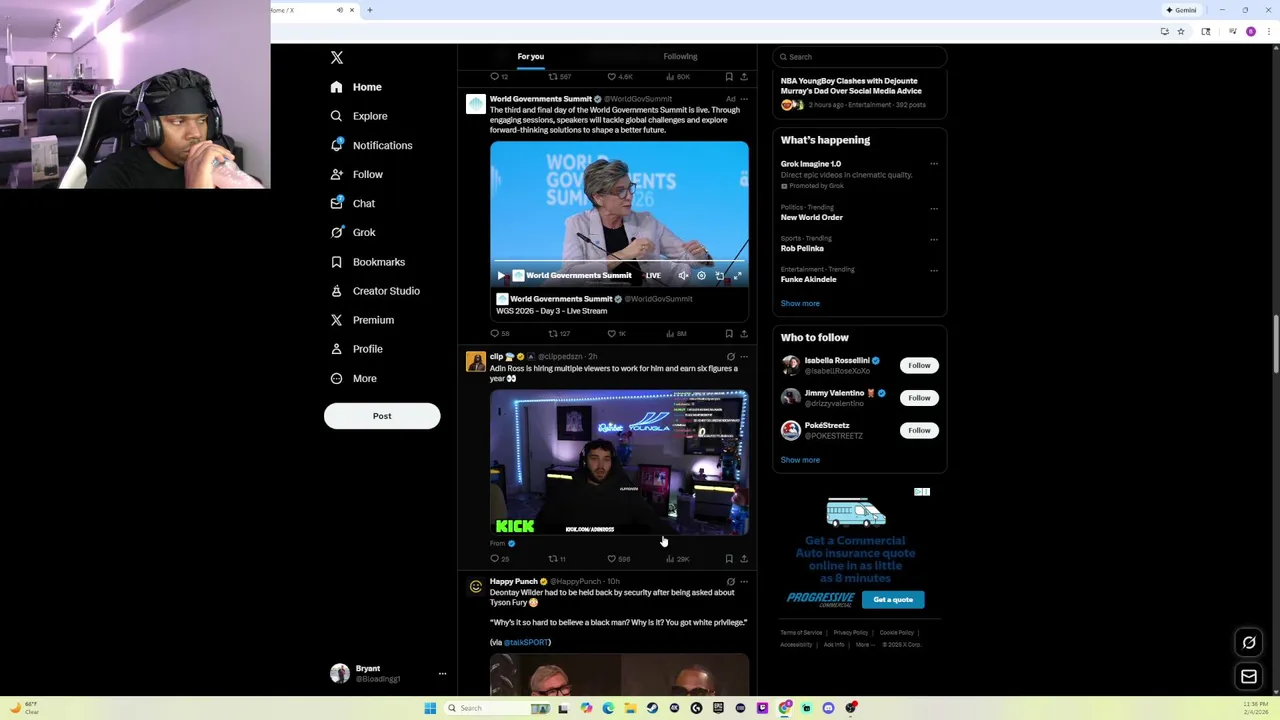Reply to the clippedszn Adin Ross post
The height and width of the screenshot is (720, 1280).
[499, 559]
